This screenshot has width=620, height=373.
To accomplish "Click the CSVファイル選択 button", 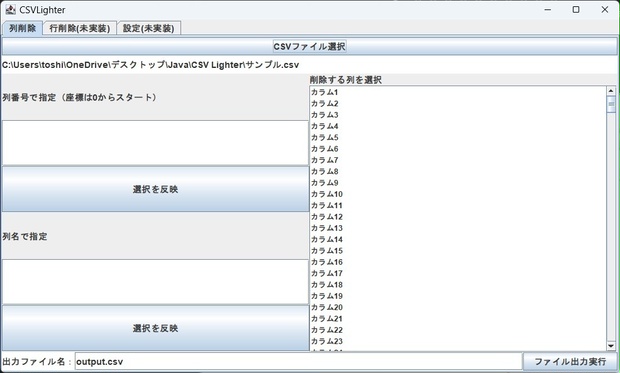I will [310, 46].
